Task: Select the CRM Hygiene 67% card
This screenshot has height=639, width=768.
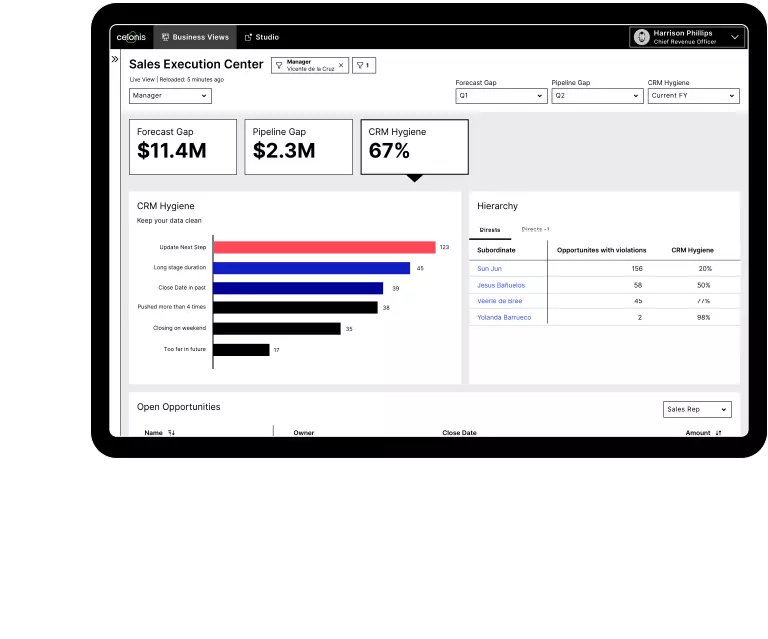Action: 414,147
